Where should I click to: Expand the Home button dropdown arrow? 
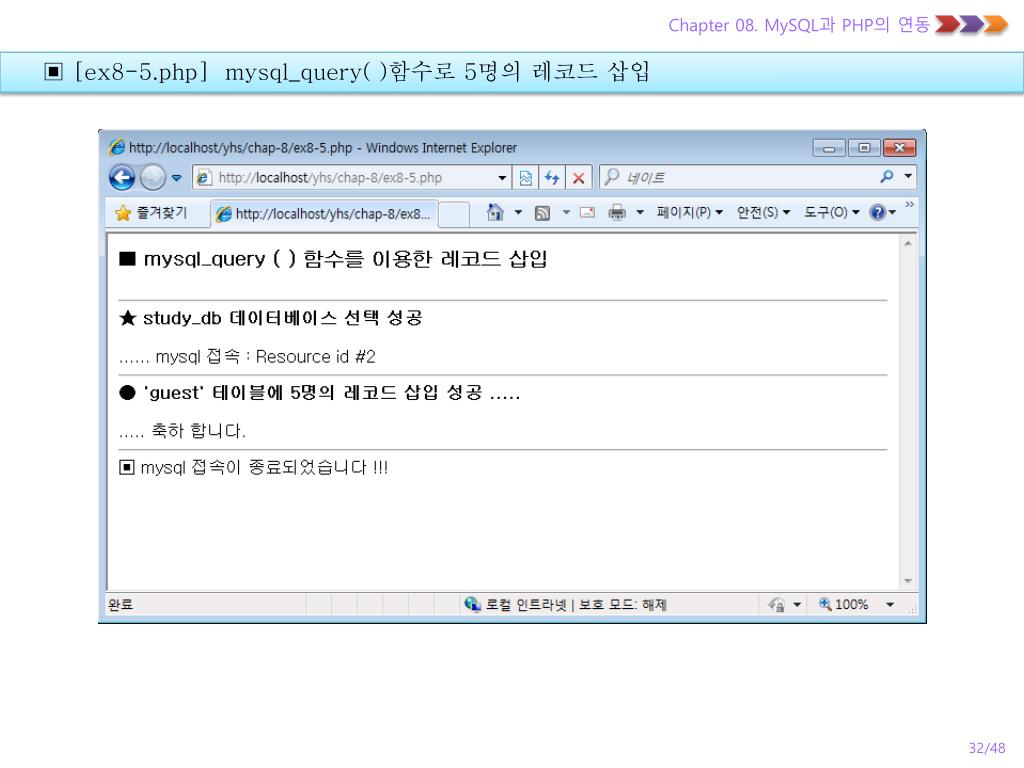[x=519, y=212]
